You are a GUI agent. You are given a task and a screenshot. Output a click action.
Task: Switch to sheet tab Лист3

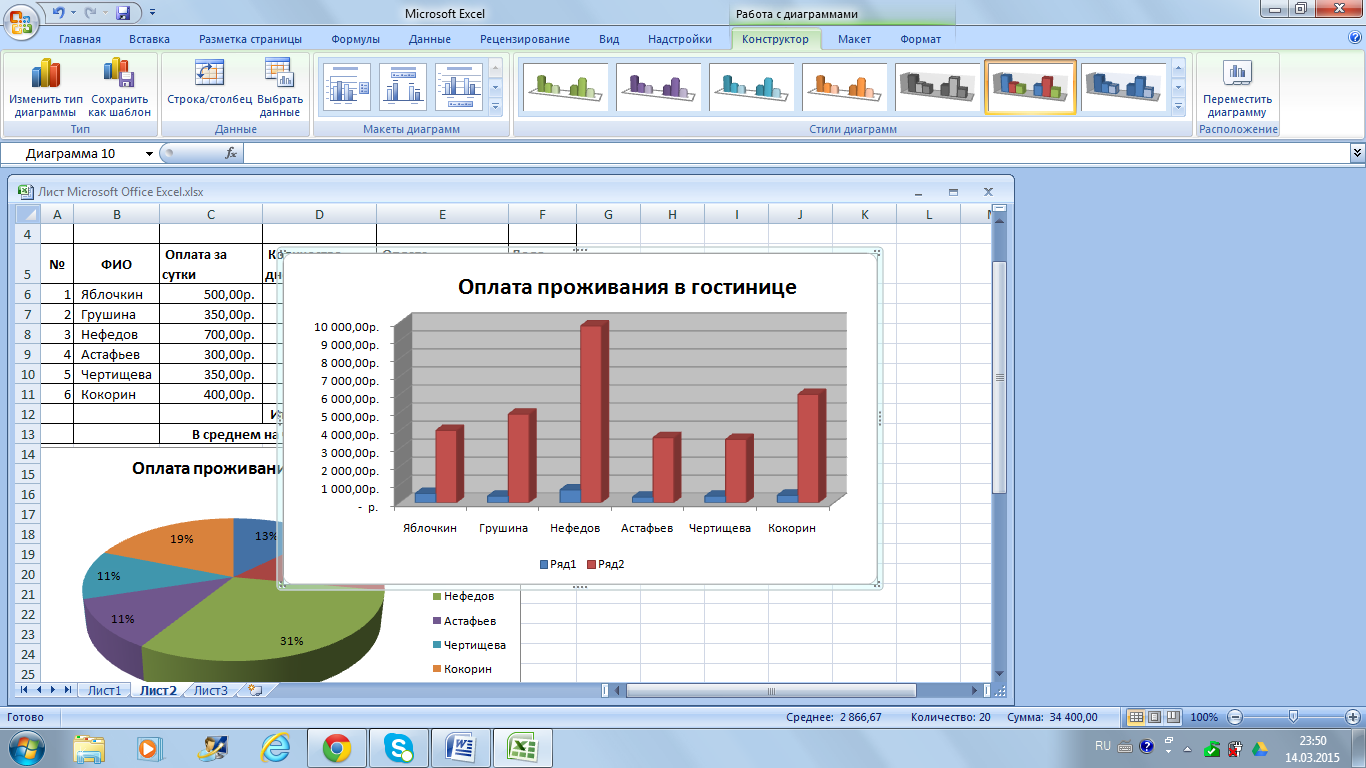(210, 690)
